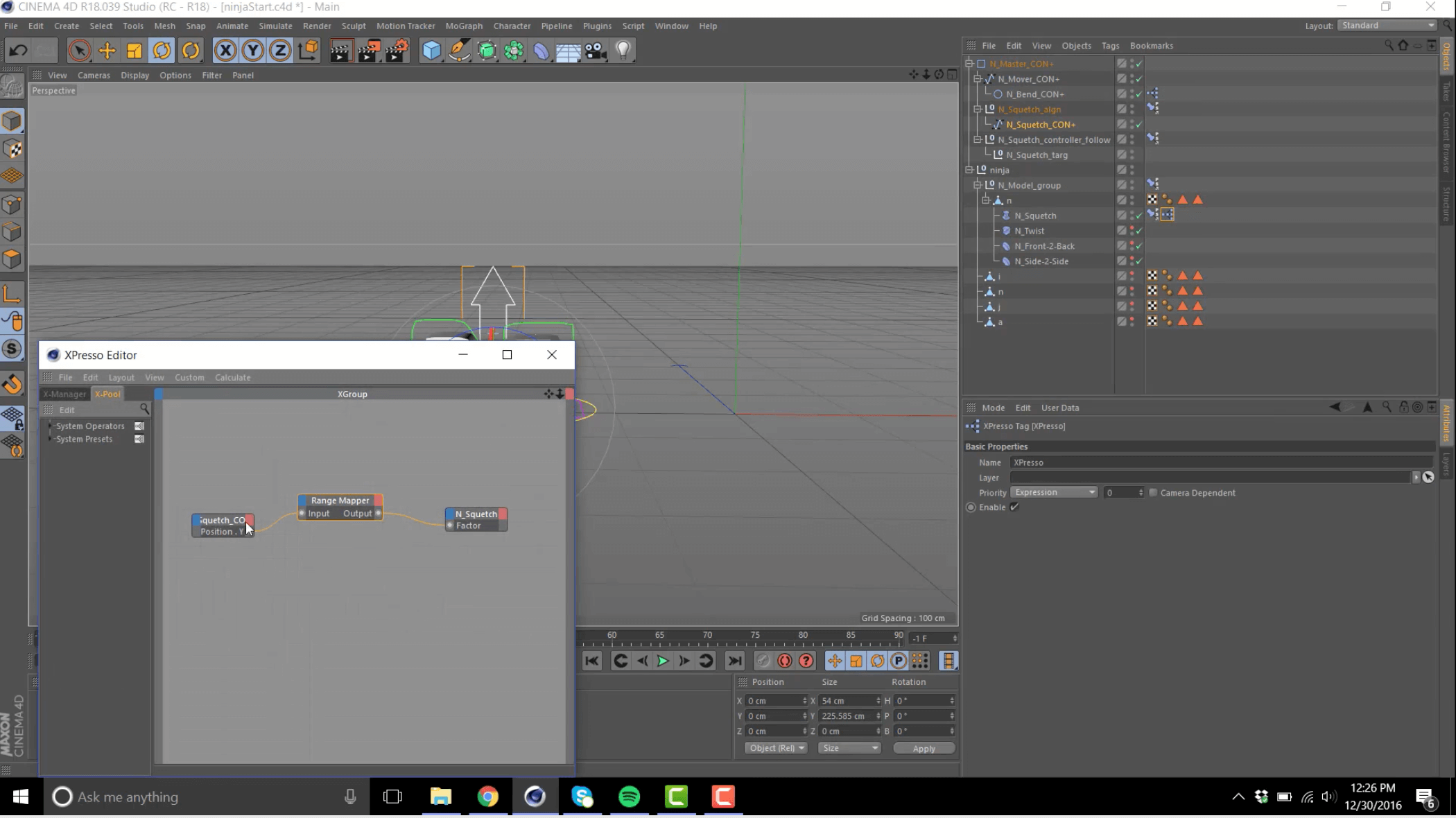Toggle visibility dots of N_Twist object
Image resolution: width=1456 pixels, height=818 pixels.
click(x=1132, y=231)
